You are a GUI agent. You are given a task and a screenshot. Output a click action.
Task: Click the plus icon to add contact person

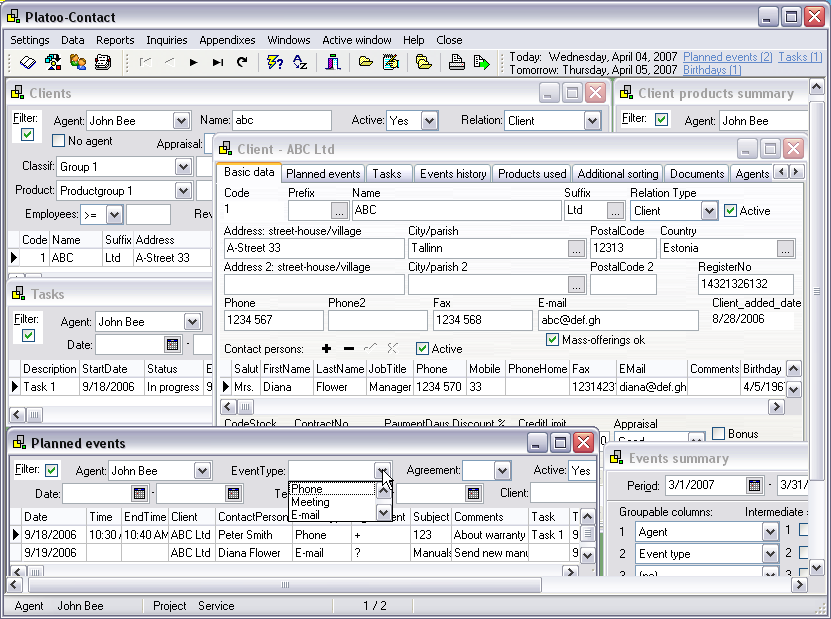pos(326,348)
